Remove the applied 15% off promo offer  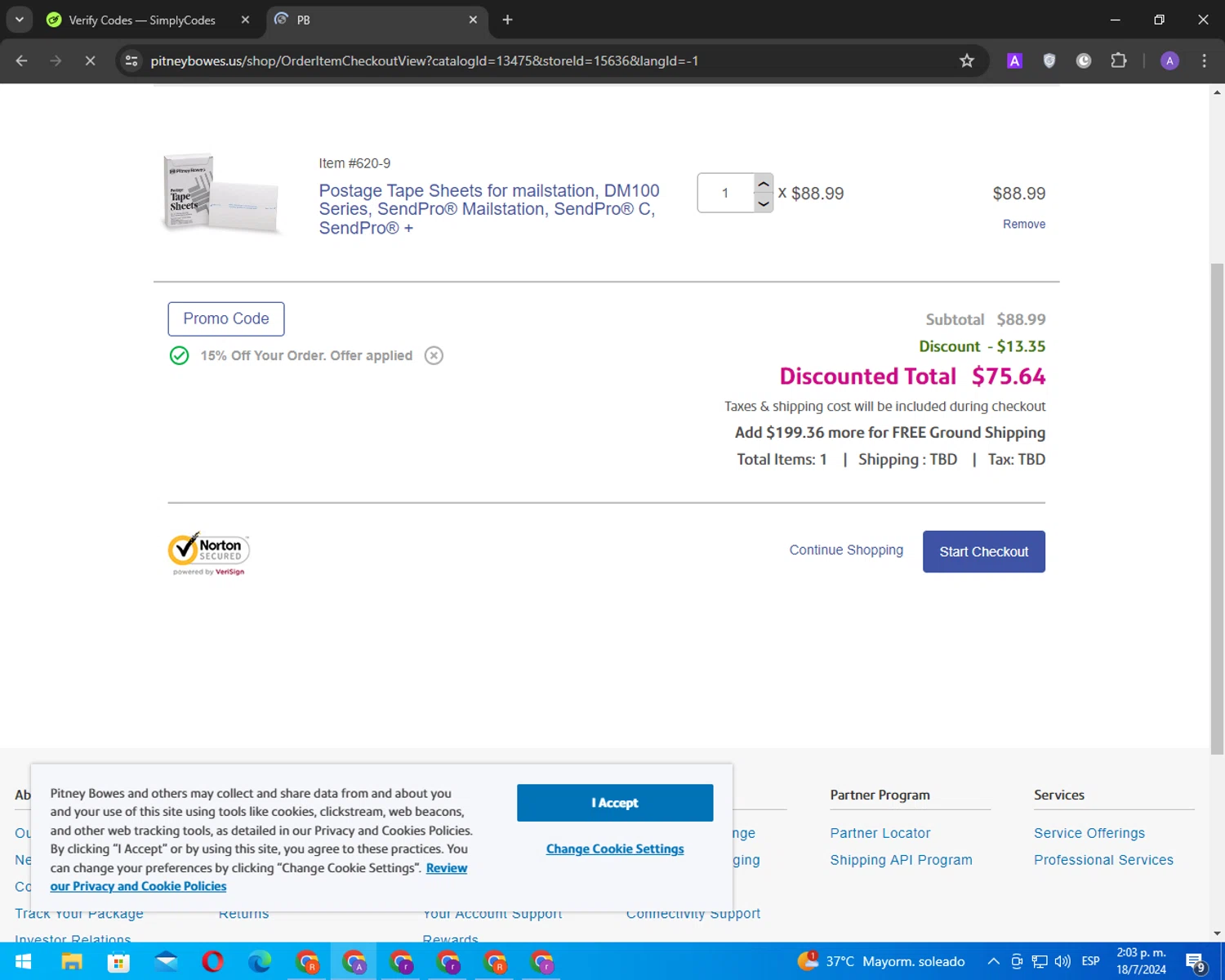click(434, 355)
